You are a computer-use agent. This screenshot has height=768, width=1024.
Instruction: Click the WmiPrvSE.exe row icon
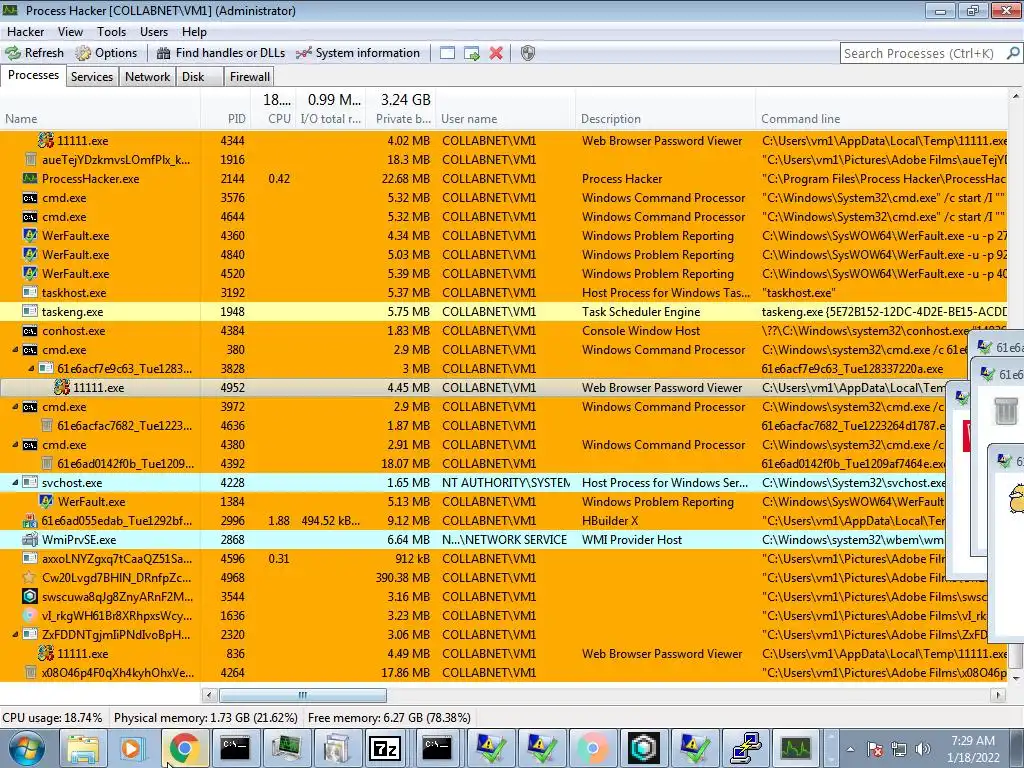(x=30, y=539)
